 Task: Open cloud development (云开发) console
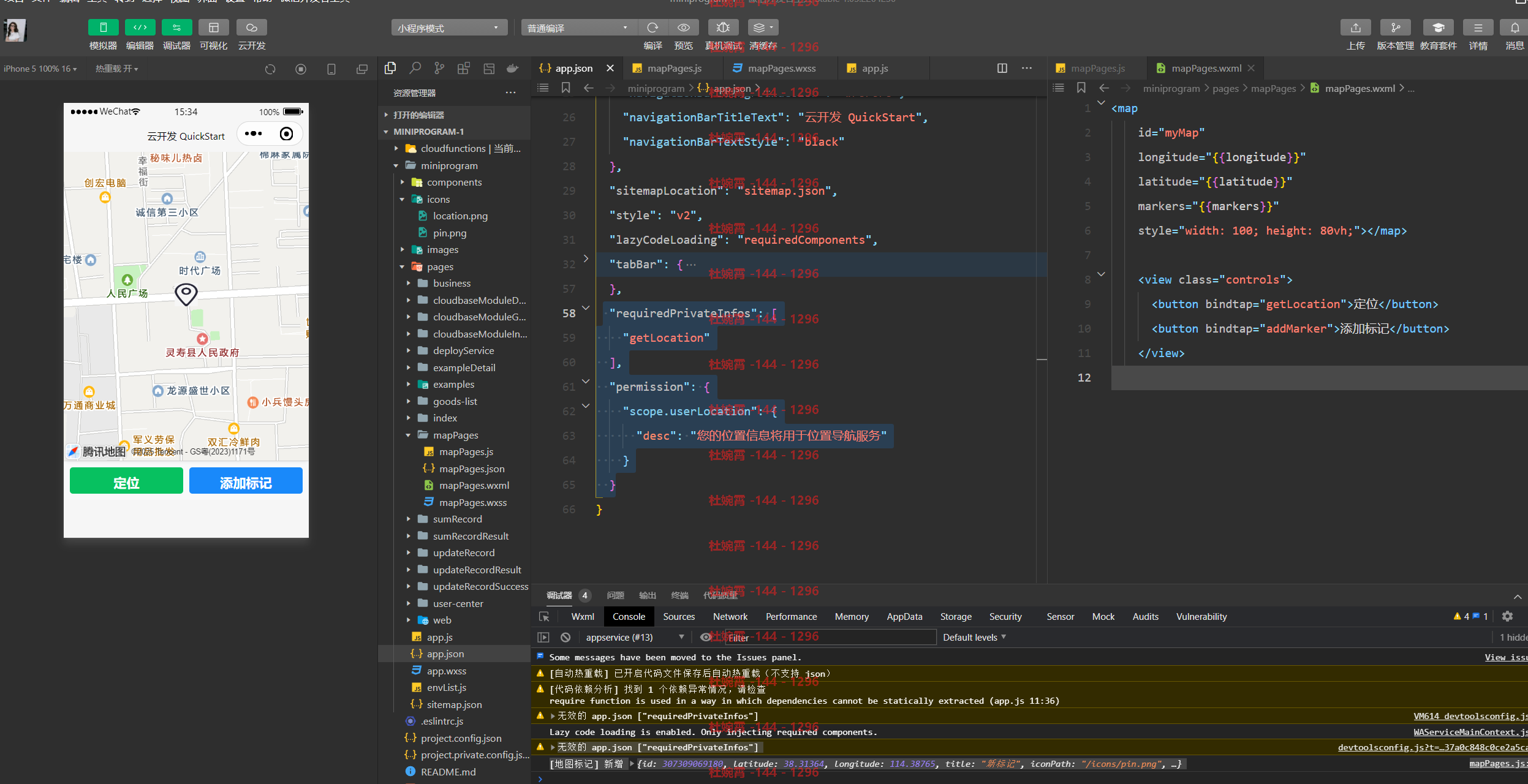[251, 28]
